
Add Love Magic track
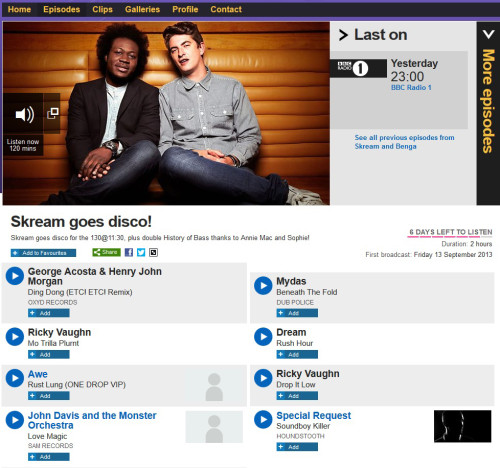pos(49,457)
